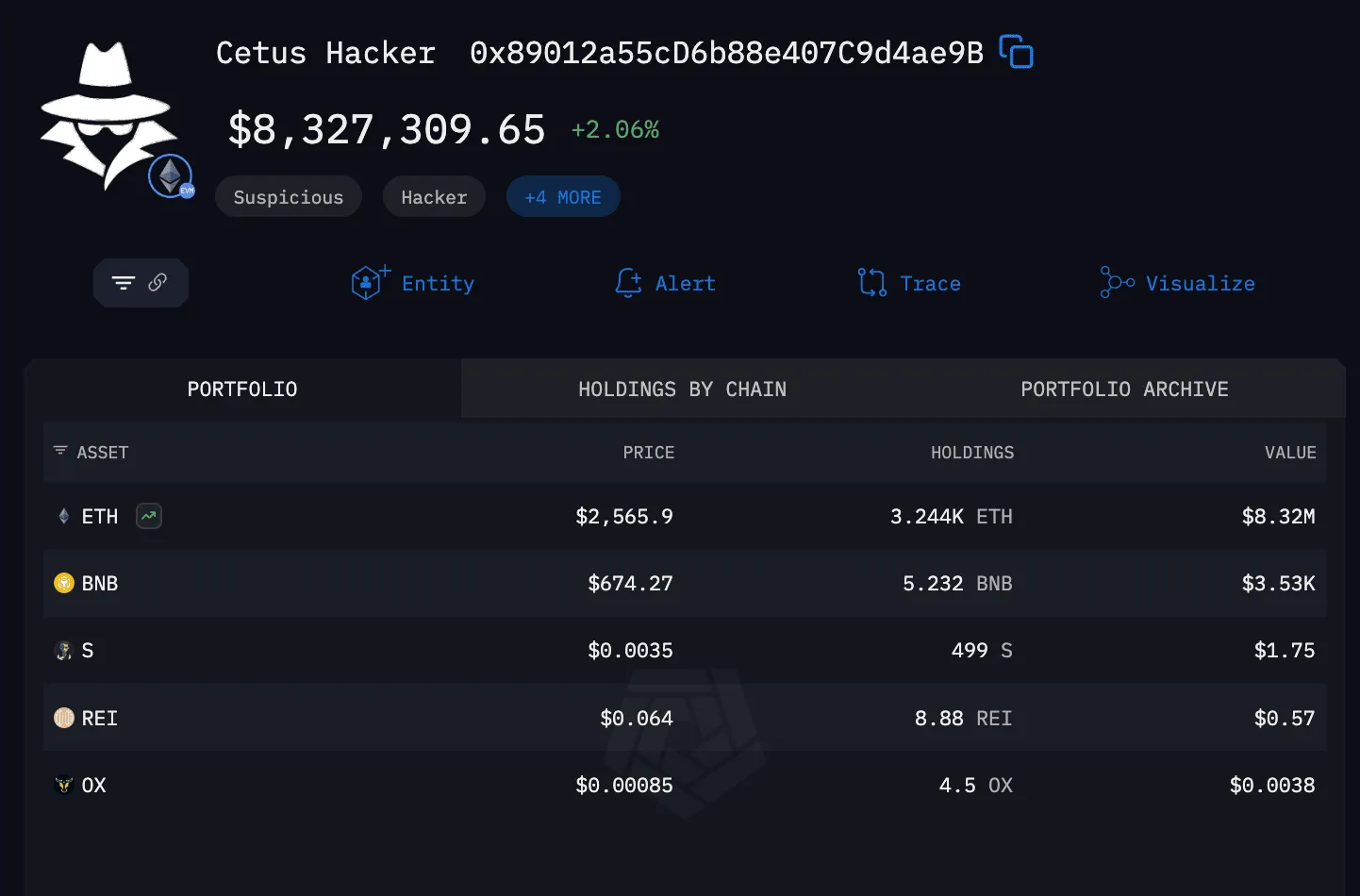Image resolution: width=1360 pixels, height=896 pixels.
Task: Select the Hacker tag
Action: click(434, 196)
